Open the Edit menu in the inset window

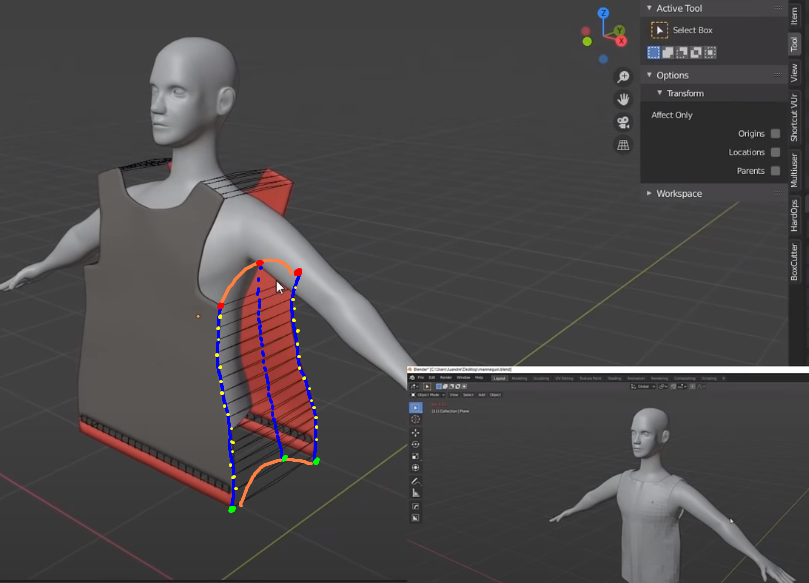pyautogui.click(x=432, y=378)
